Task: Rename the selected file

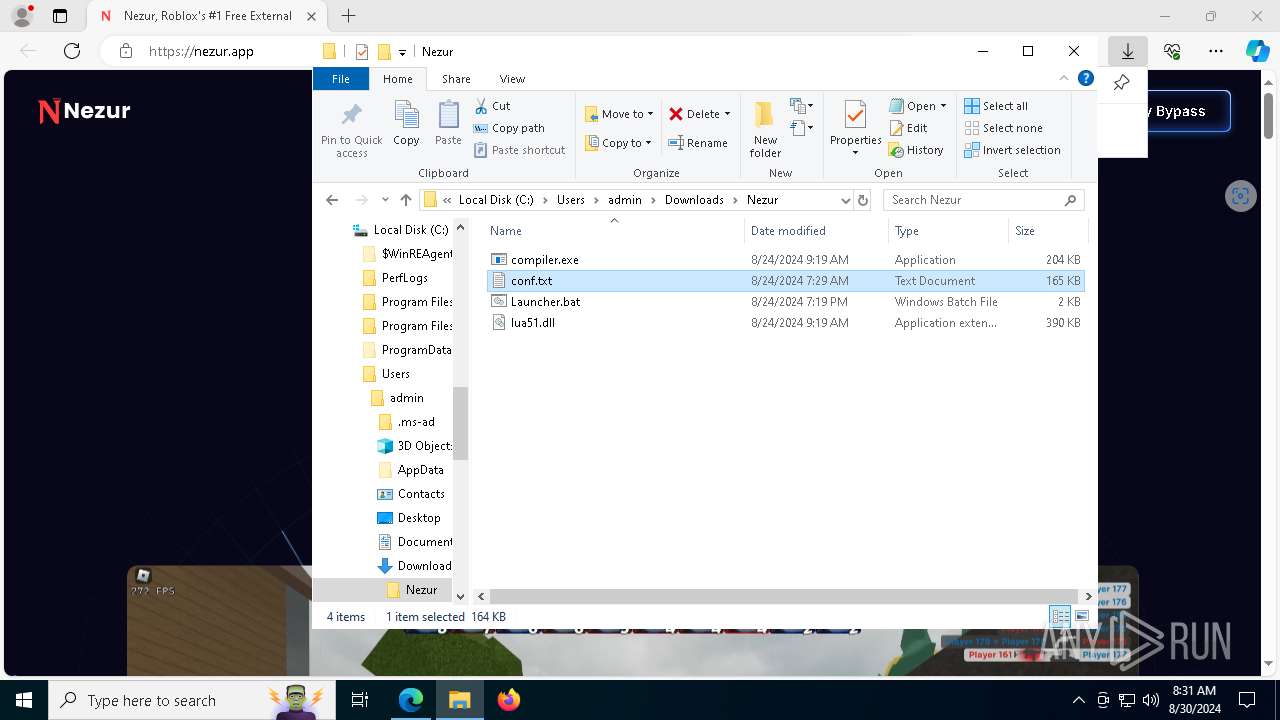Action: click(698, 143)
